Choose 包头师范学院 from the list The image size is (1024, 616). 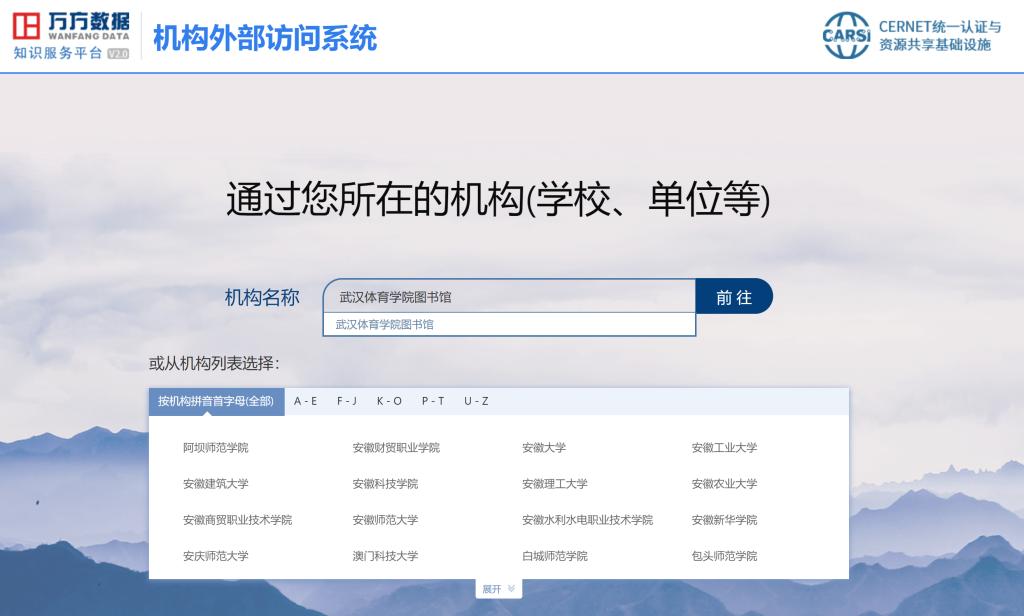pos(724,556)
